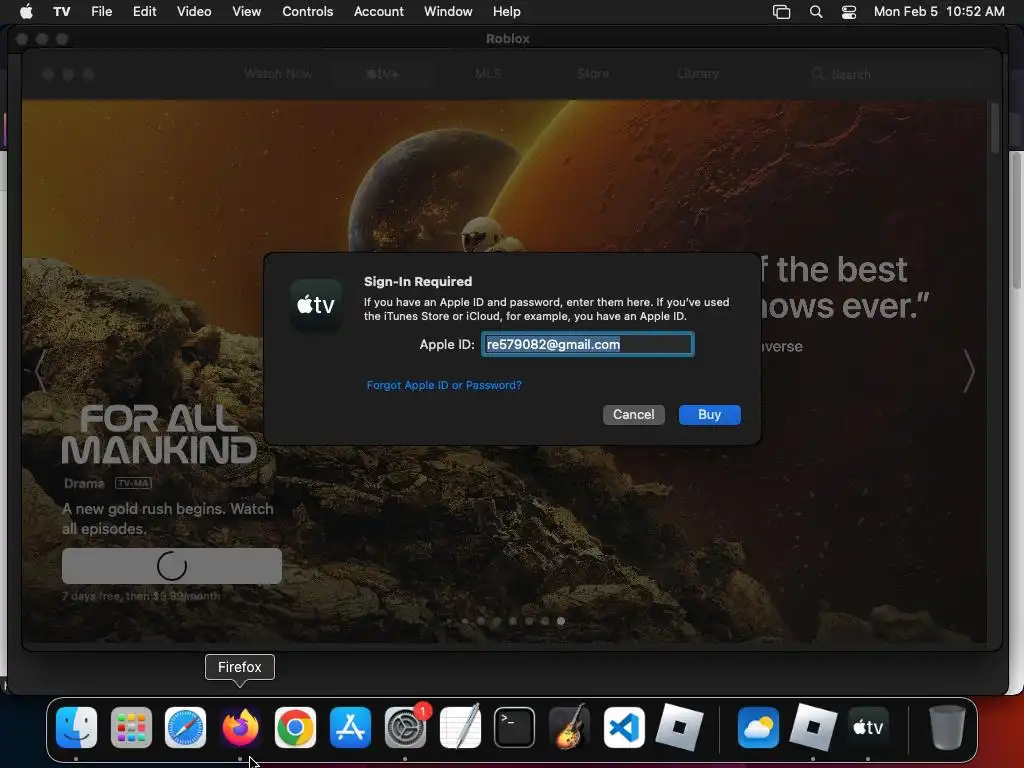This screenshot has height=768, width=1024.
Task: Open GarageBand from the dock
Action: 569,727
